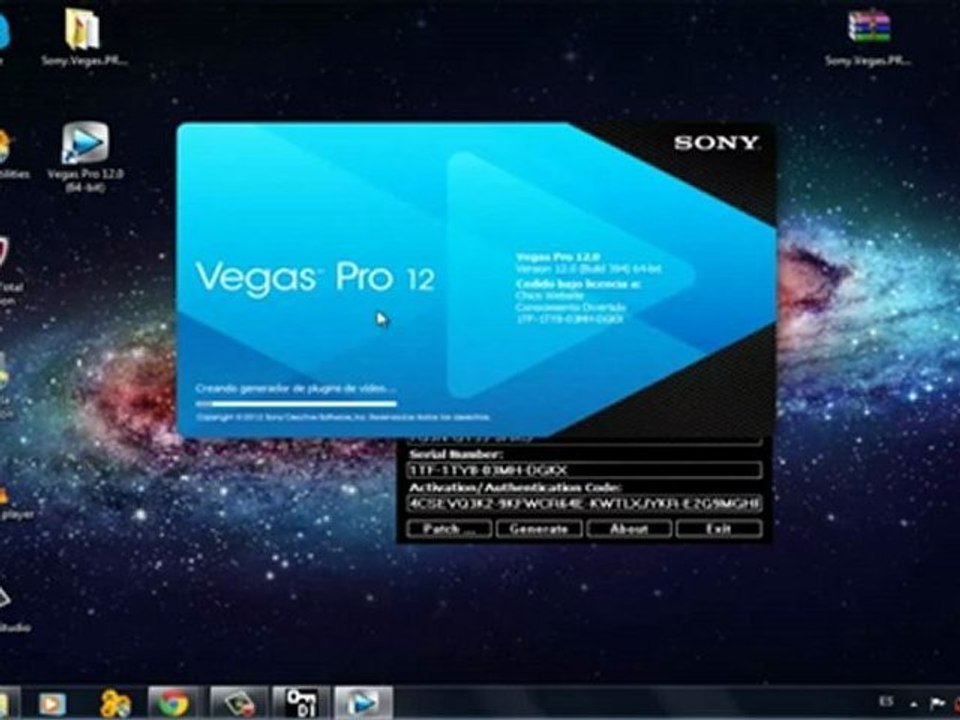
Task: Open the media player taskbar icon
Action: [53, 703]
